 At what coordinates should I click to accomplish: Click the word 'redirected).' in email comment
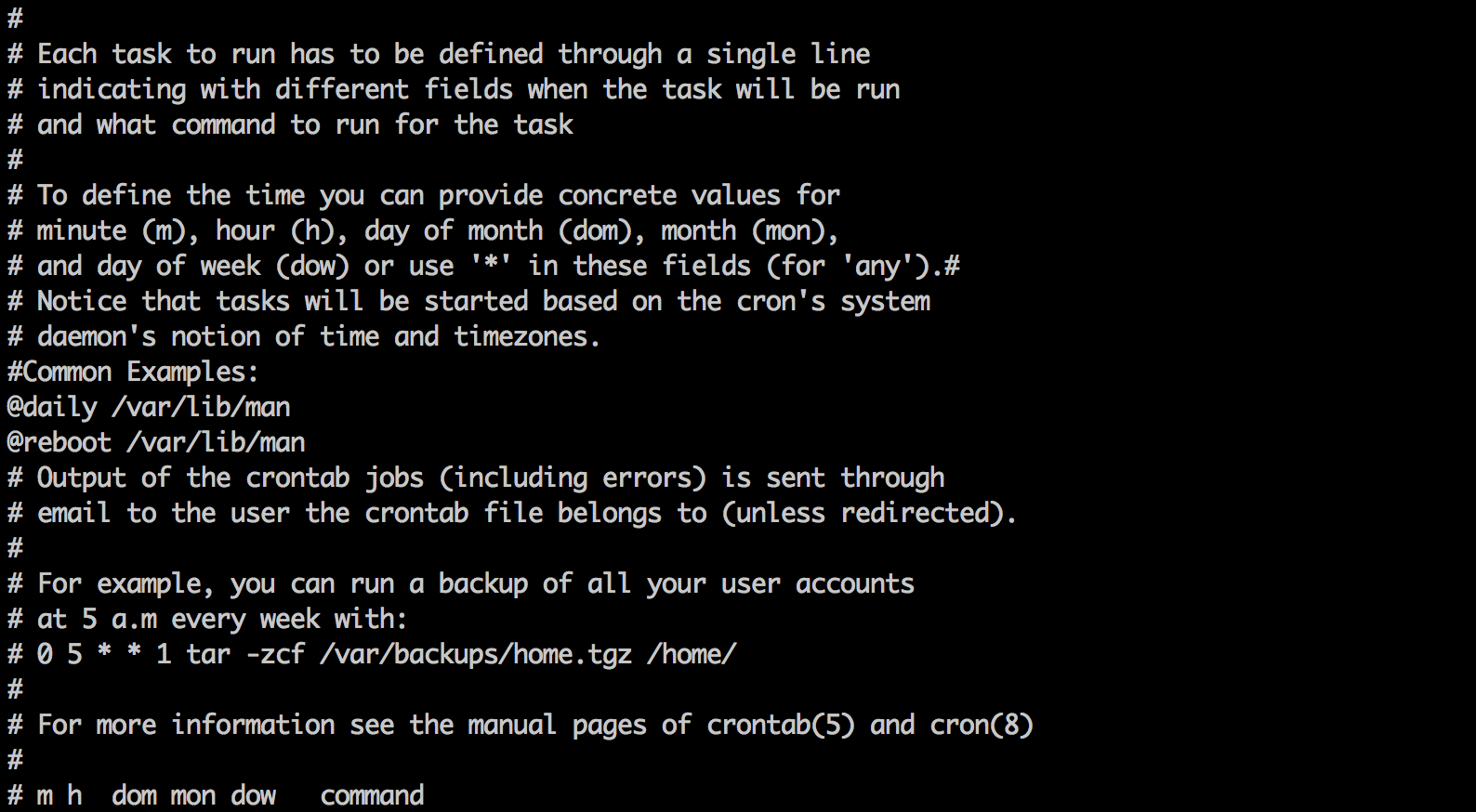(x=929, y=514)
